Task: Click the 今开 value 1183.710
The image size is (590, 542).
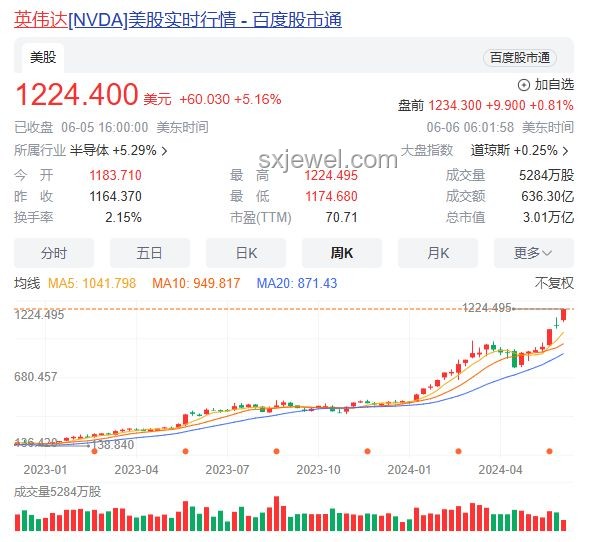Action: (x=116, y=175)
